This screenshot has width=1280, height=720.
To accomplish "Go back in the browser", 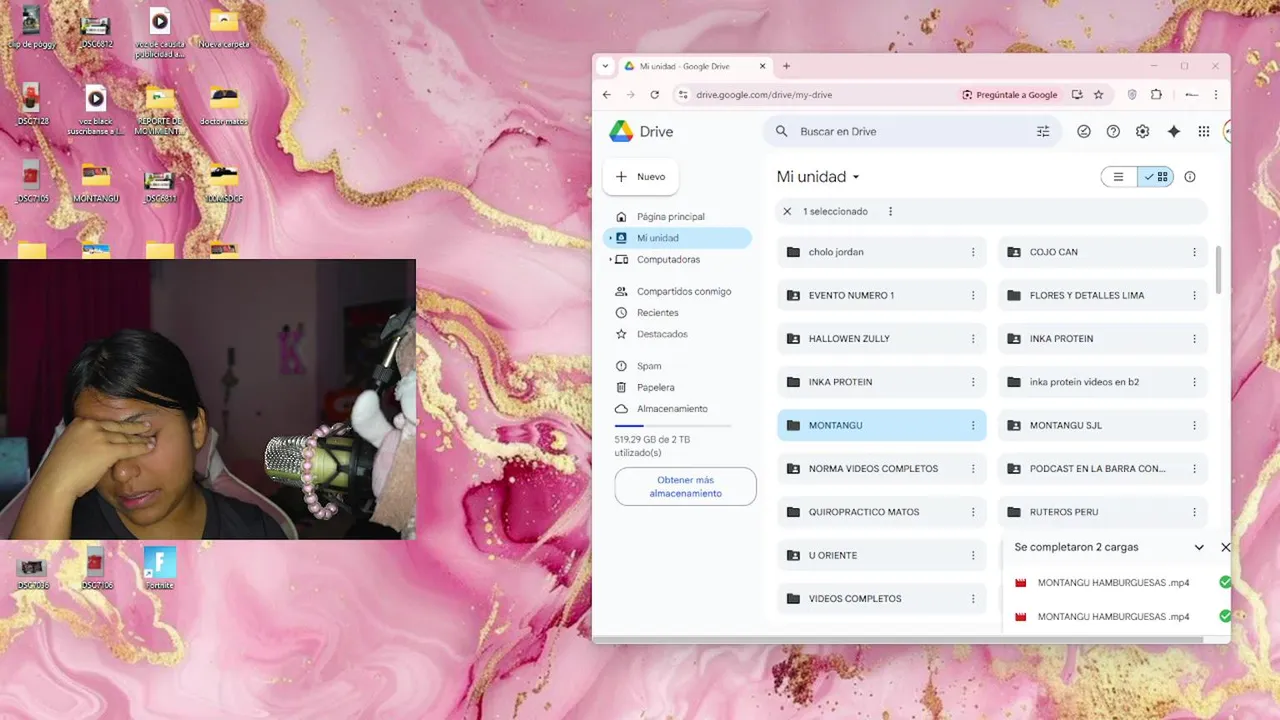I will tap(607, 95).
